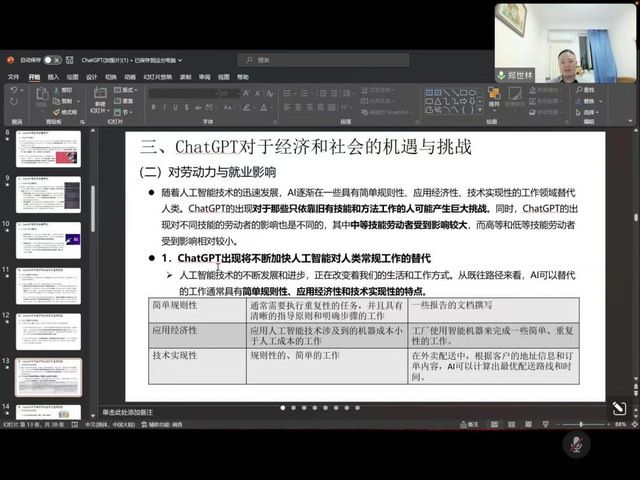Switch to the 设计 (Design) ribbon tab
Image resolution: width=640 pixels, height=480 pixels.
pyautogui.click(x=91, y=77)
